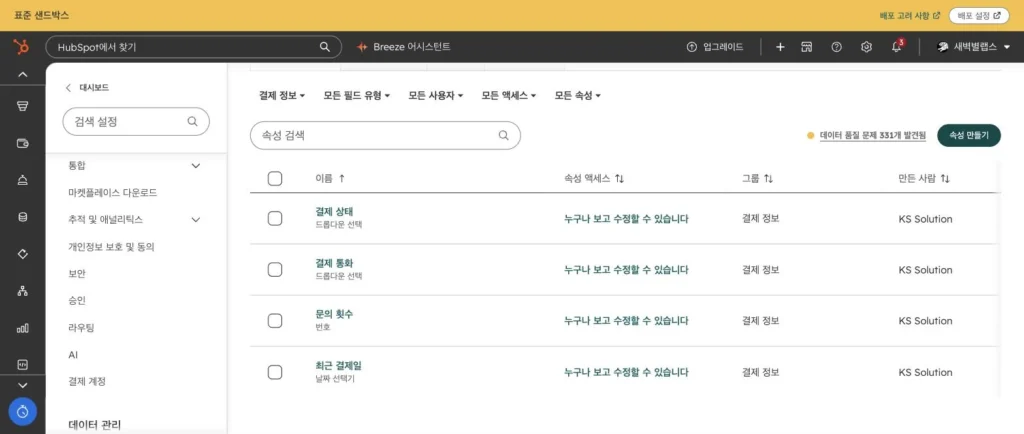Click the service bell icon in left rail
This screenshot has height=434, width=1024.
click(22, 181)
